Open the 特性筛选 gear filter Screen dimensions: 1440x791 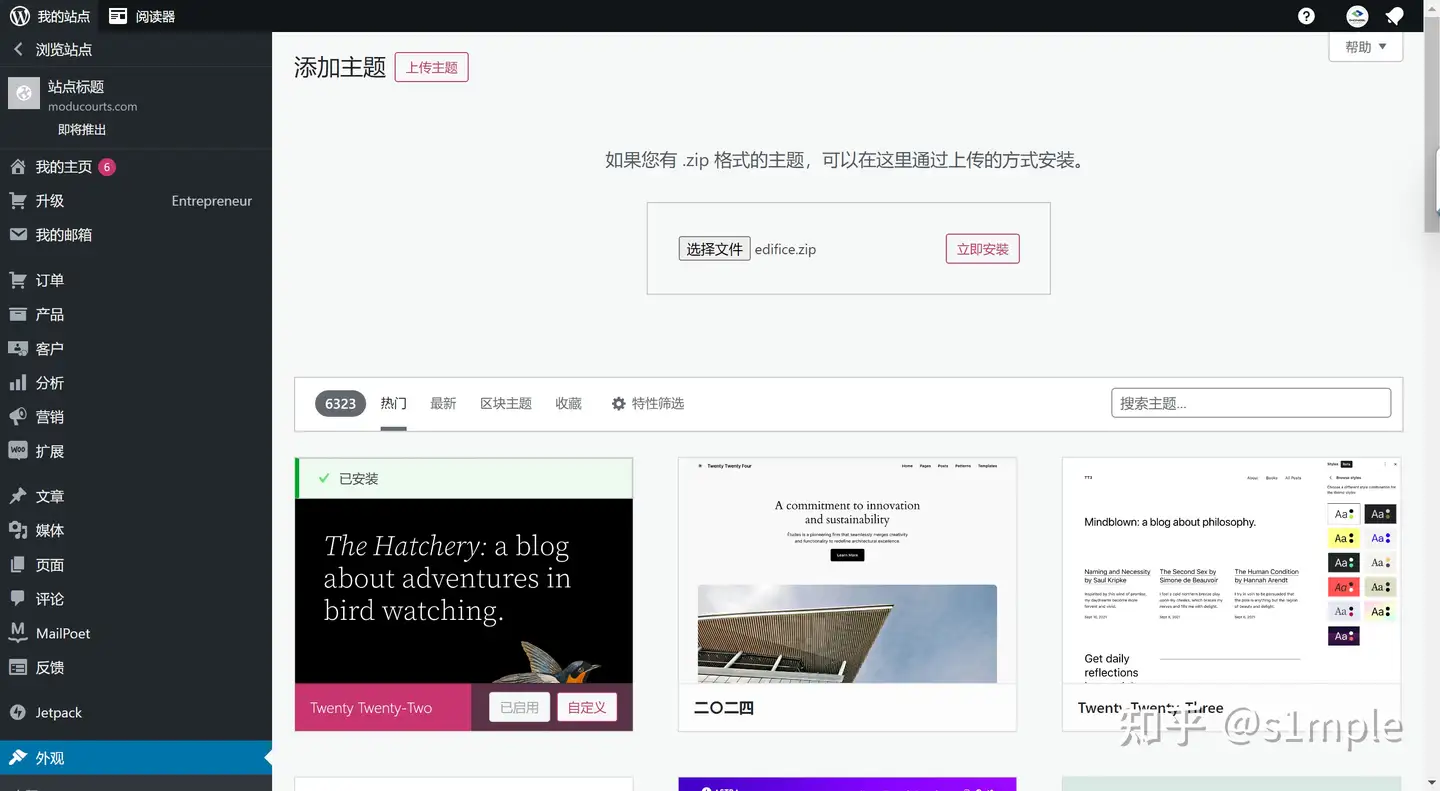(648, 403)
